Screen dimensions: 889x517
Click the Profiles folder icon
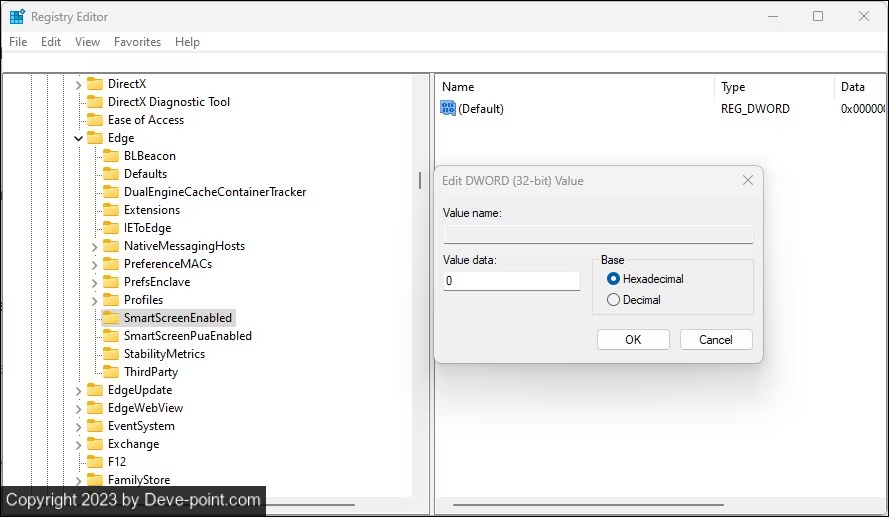[x=111, y=300]
